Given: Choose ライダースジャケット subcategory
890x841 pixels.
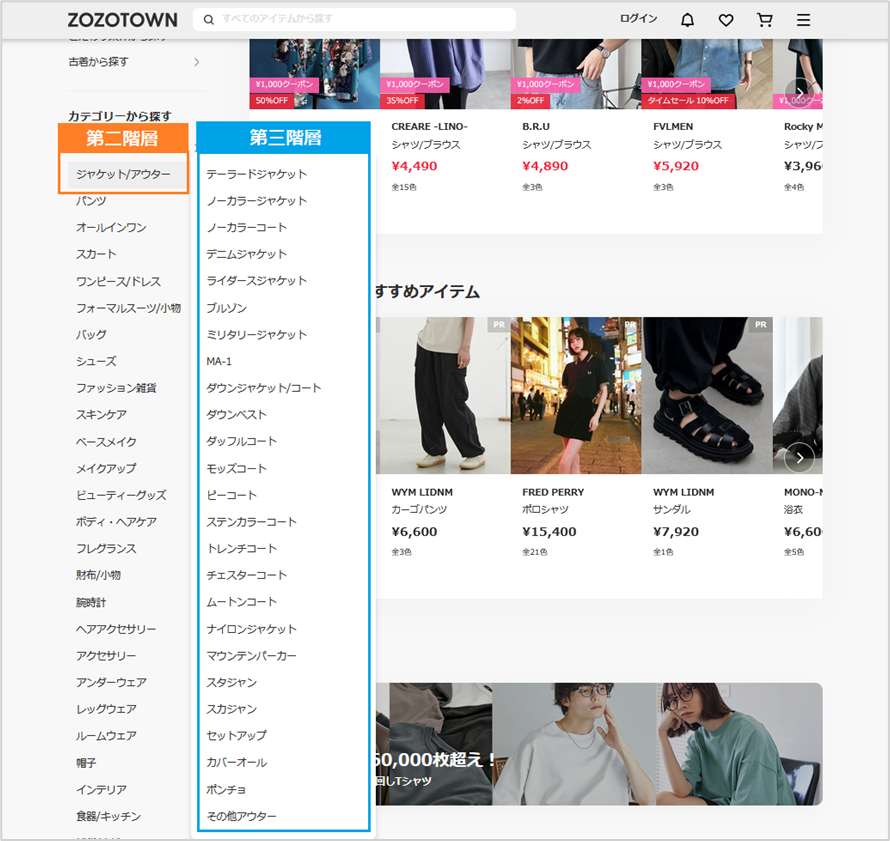Looking at the screenshot, I should tap(257, 281).
